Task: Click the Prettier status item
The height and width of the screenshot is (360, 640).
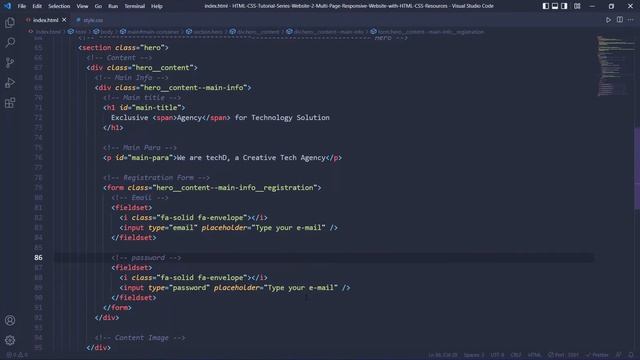Action: point(597,355)
